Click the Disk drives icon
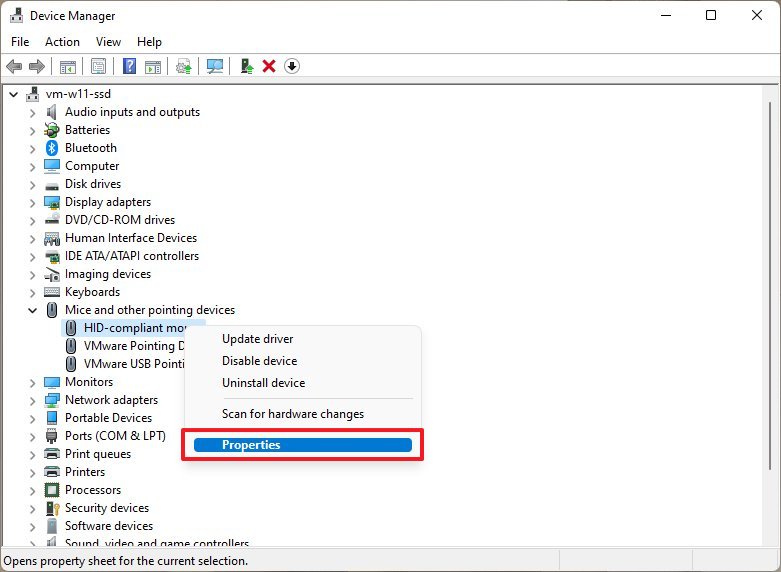The width and height of the screenshot is (781, 572). 52,186
